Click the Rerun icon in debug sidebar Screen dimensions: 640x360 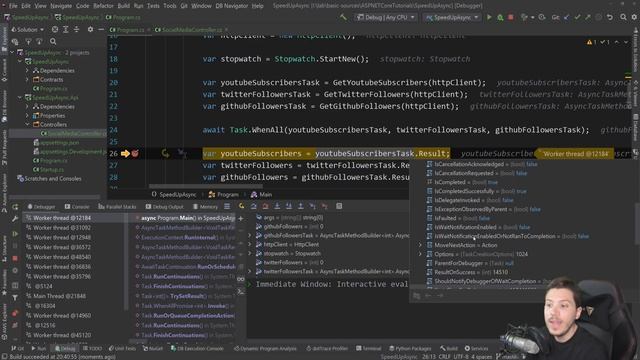click(x=15, y=207)
